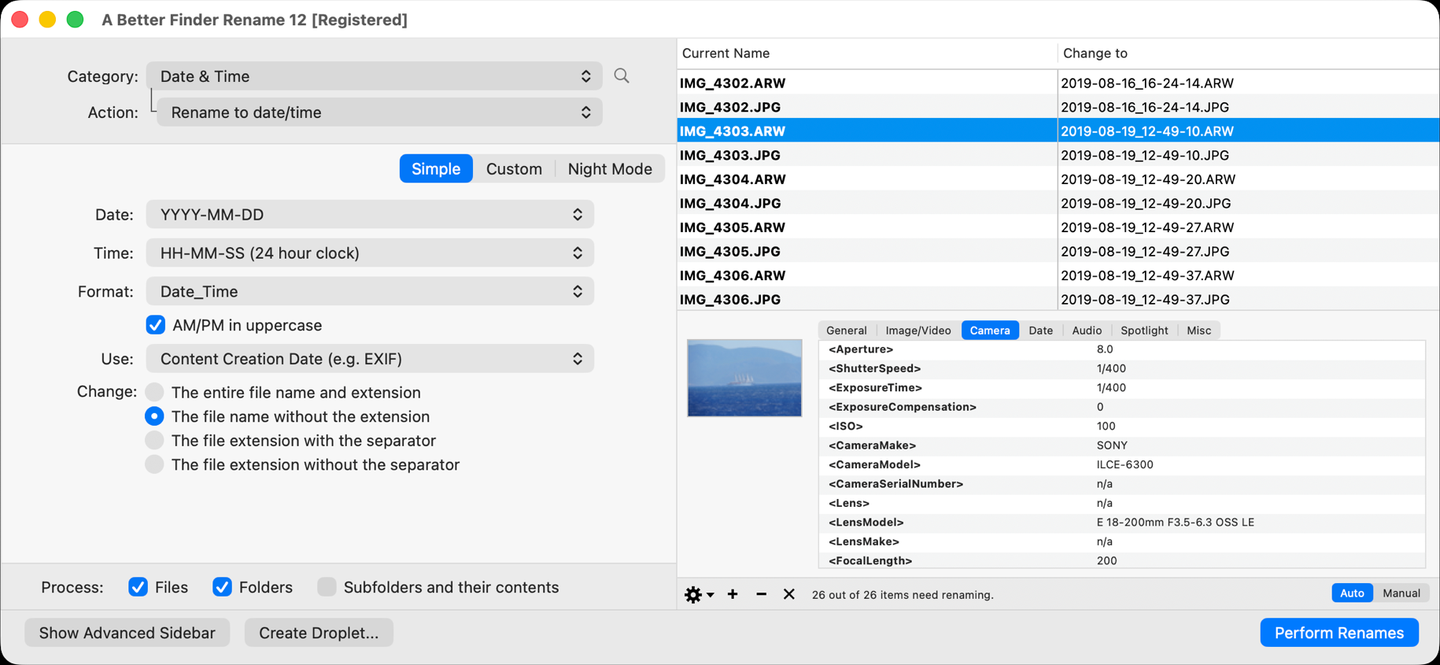Viewport: 1440px width, 665px height.
Task: Switch to the Night Mode tab
Action: pos(610,168)
